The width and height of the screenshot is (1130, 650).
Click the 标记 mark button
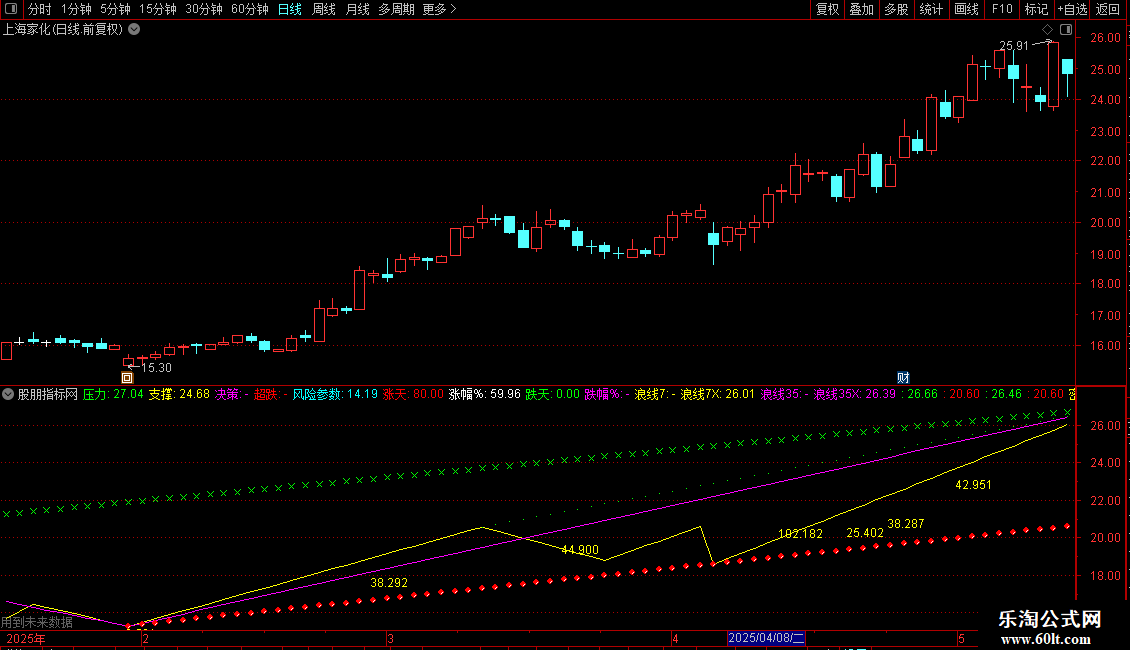tap(1036, 9)
